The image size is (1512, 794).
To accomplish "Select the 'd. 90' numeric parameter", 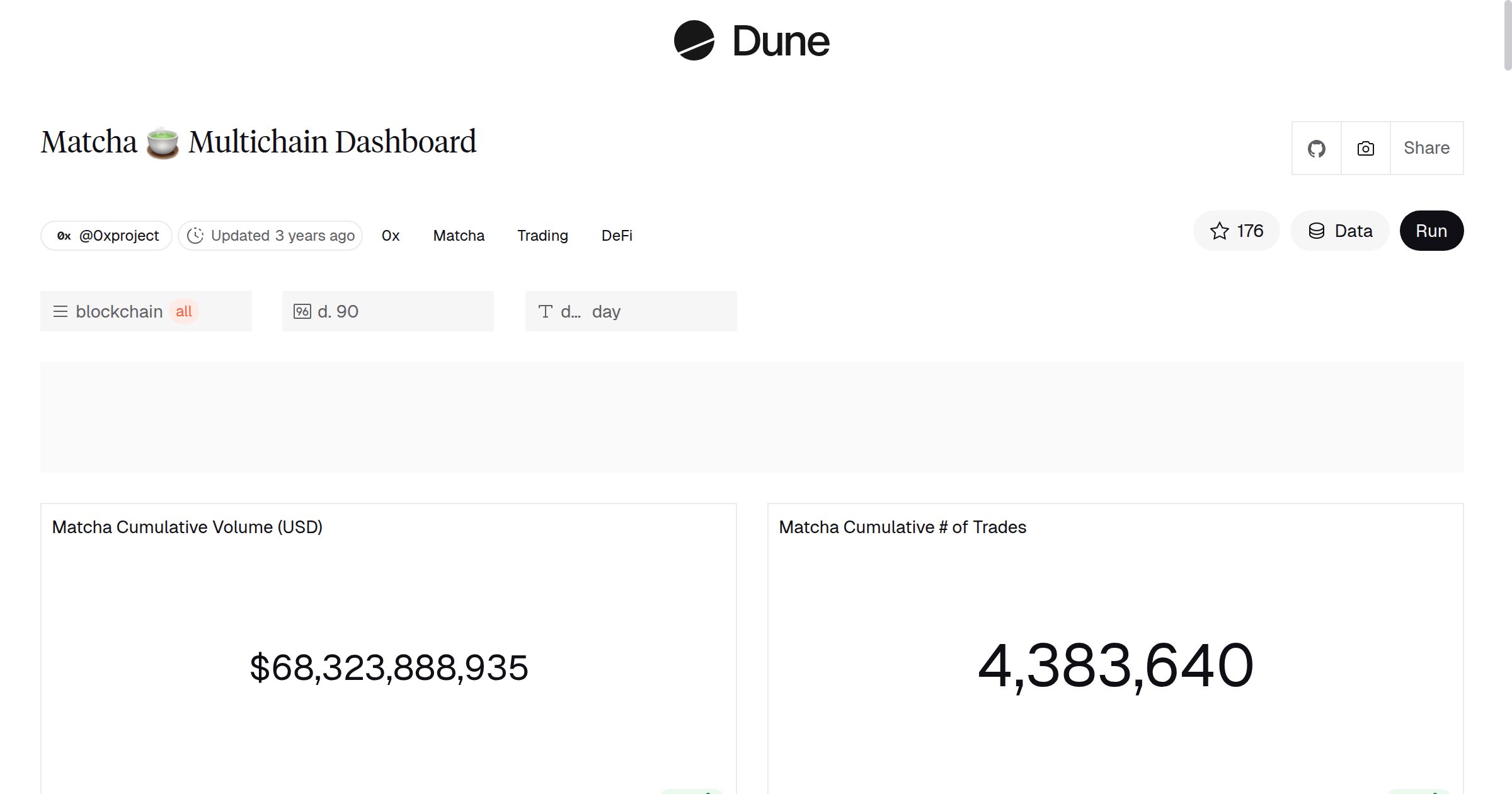I will pyautogui.click(x=337, y=311).
